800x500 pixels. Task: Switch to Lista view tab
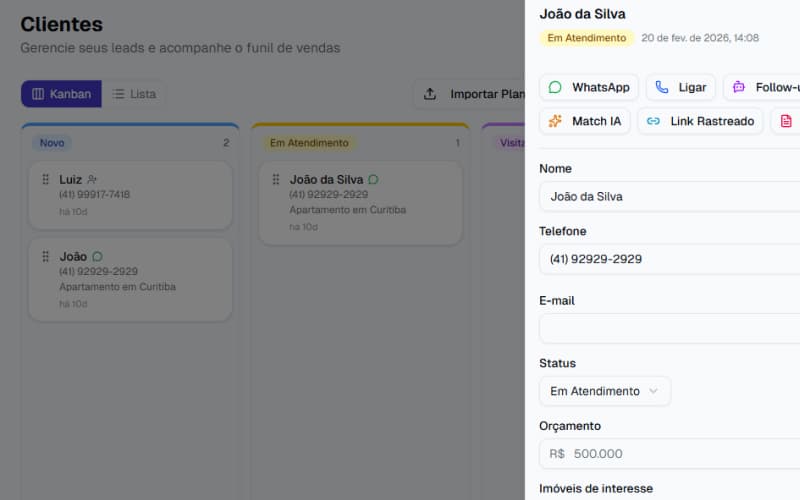(134, 94)
